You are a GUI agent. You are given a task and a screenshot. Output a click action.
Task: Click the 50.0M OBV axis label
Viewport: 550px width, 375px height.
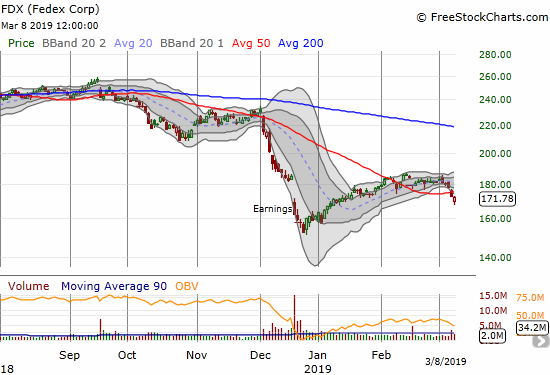(x=530, y=315)
